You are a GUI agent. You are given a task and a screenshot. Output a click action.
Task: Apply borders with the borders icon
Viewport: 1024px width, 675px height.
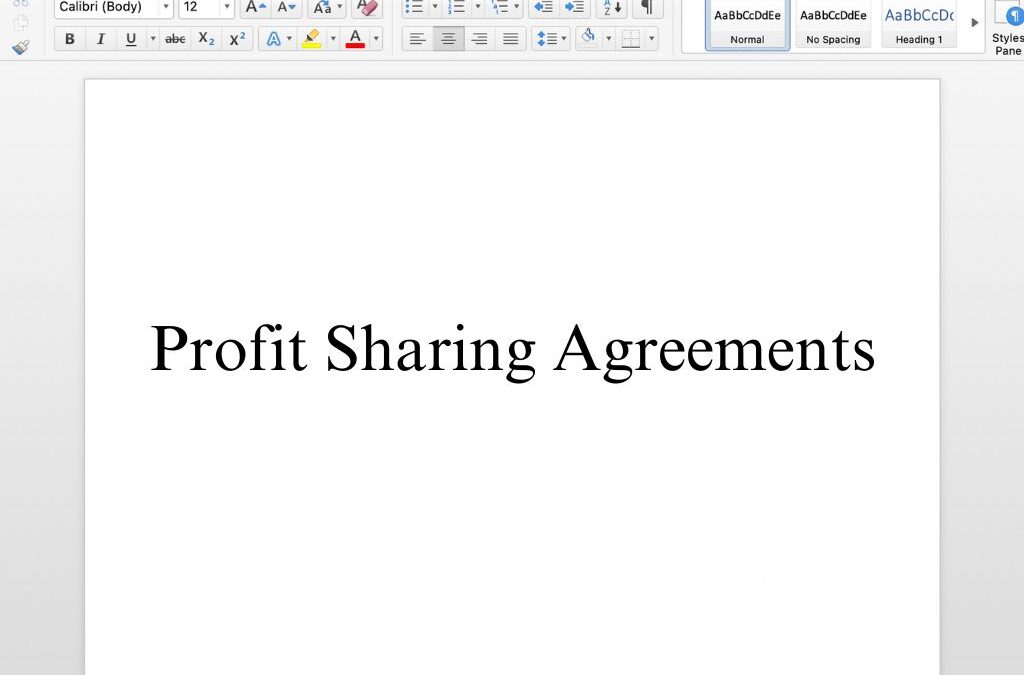pos(631,39)
